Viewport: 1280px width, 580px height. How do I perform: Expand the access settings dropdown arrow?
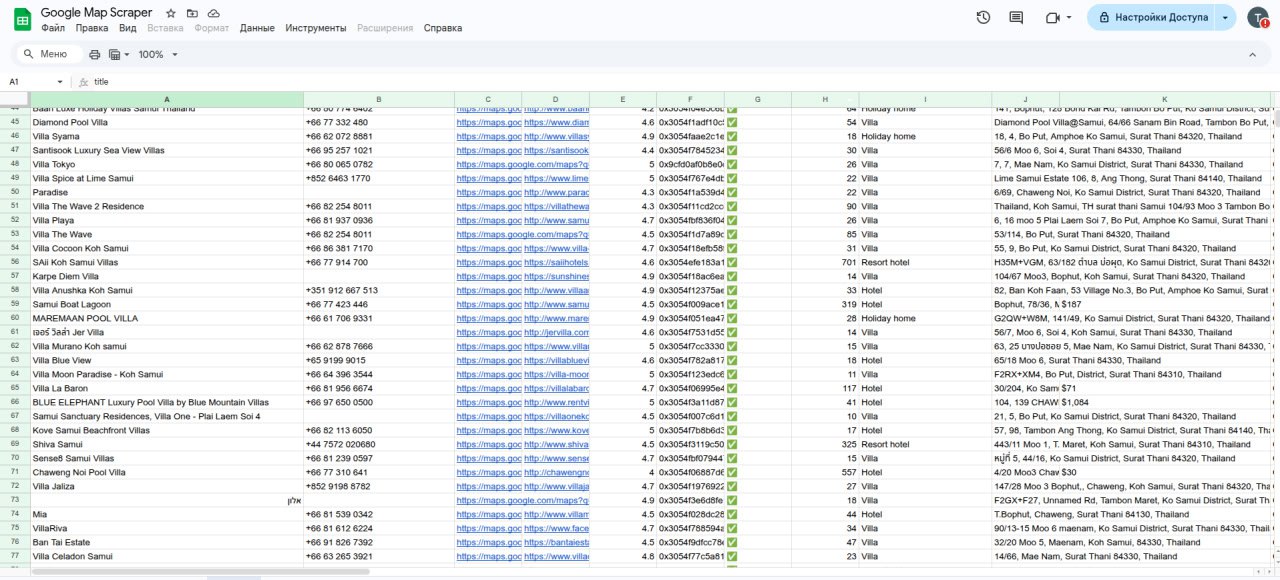pos(1226,17)
